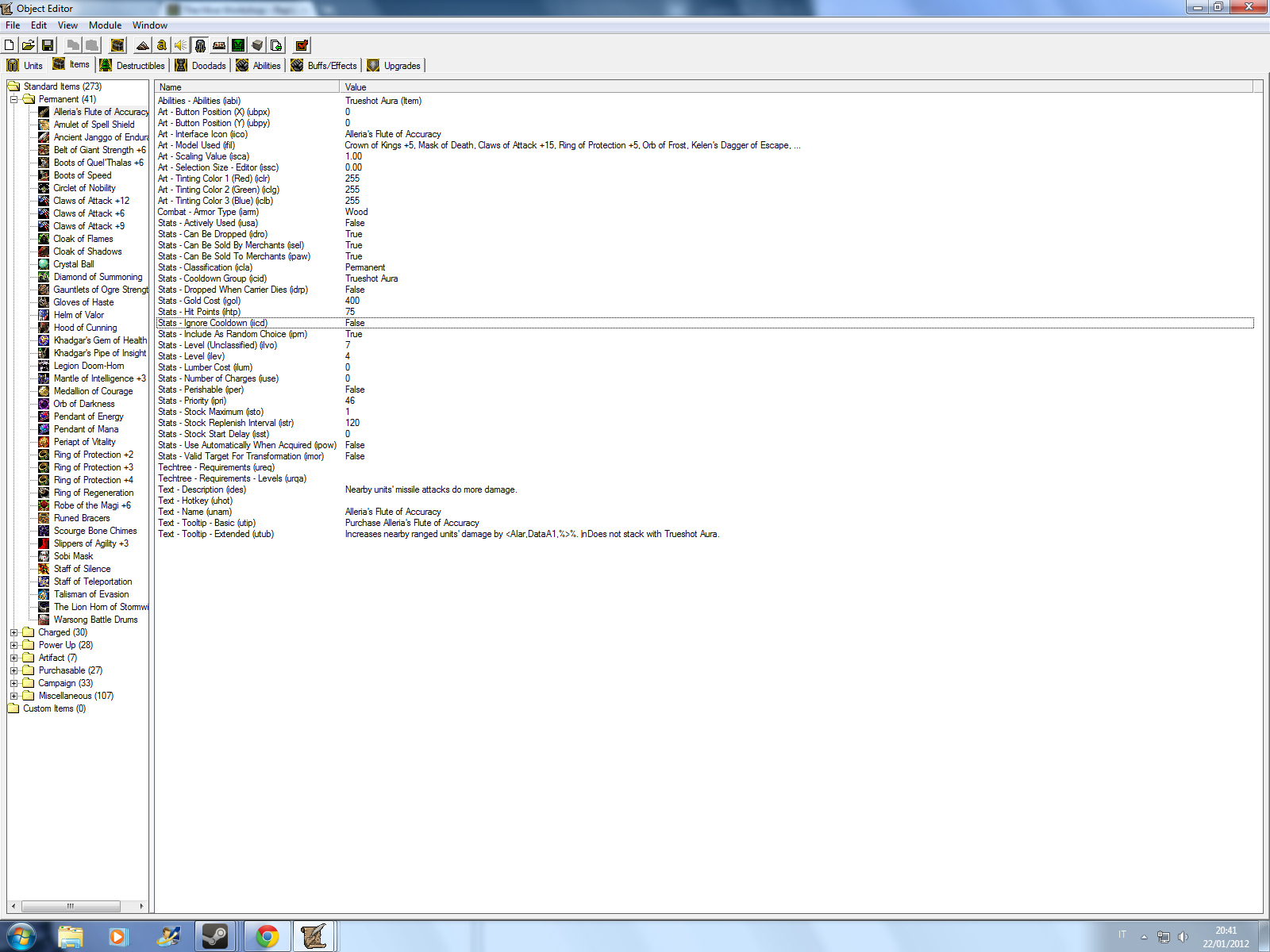
Task: Click the Sobi Mask item icon
Action: [x=44, y=556]
